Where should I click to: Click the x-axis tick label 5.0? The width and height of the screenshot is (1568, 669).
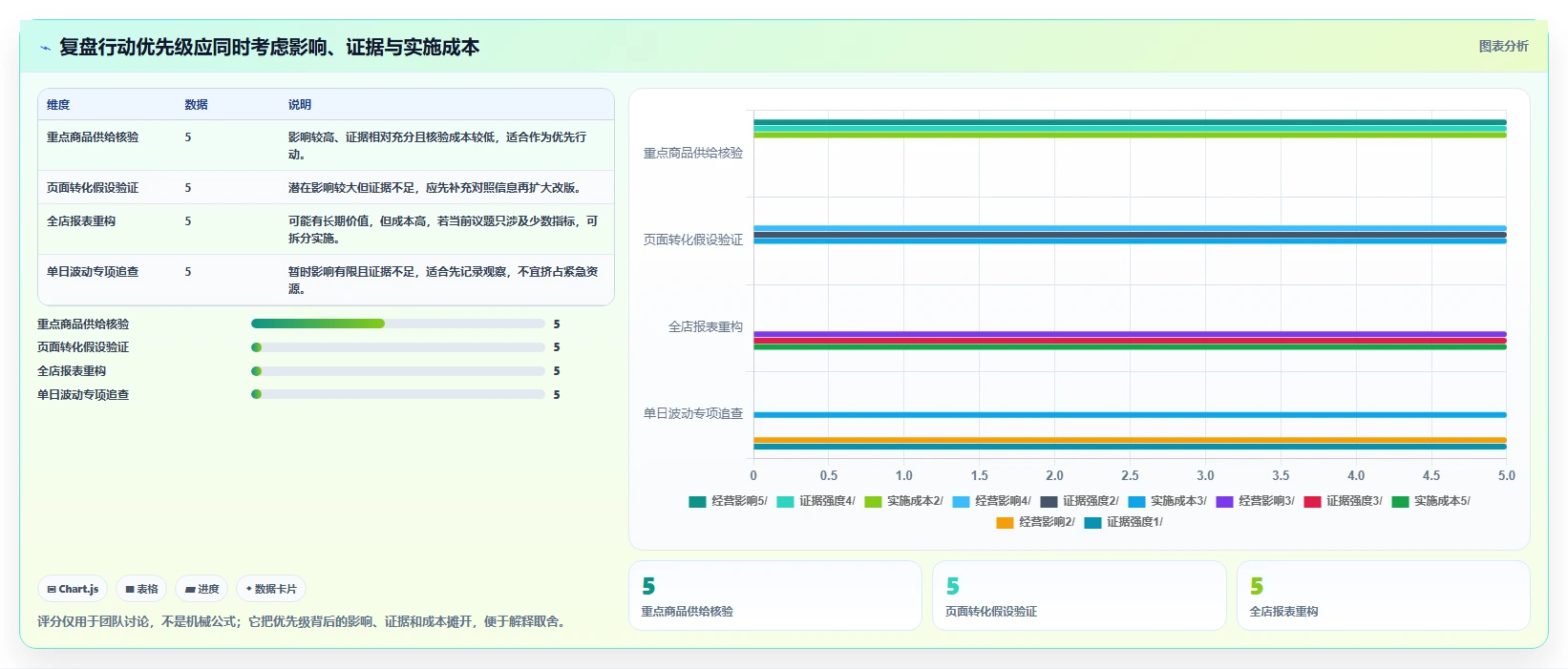tap(1506, 475)
